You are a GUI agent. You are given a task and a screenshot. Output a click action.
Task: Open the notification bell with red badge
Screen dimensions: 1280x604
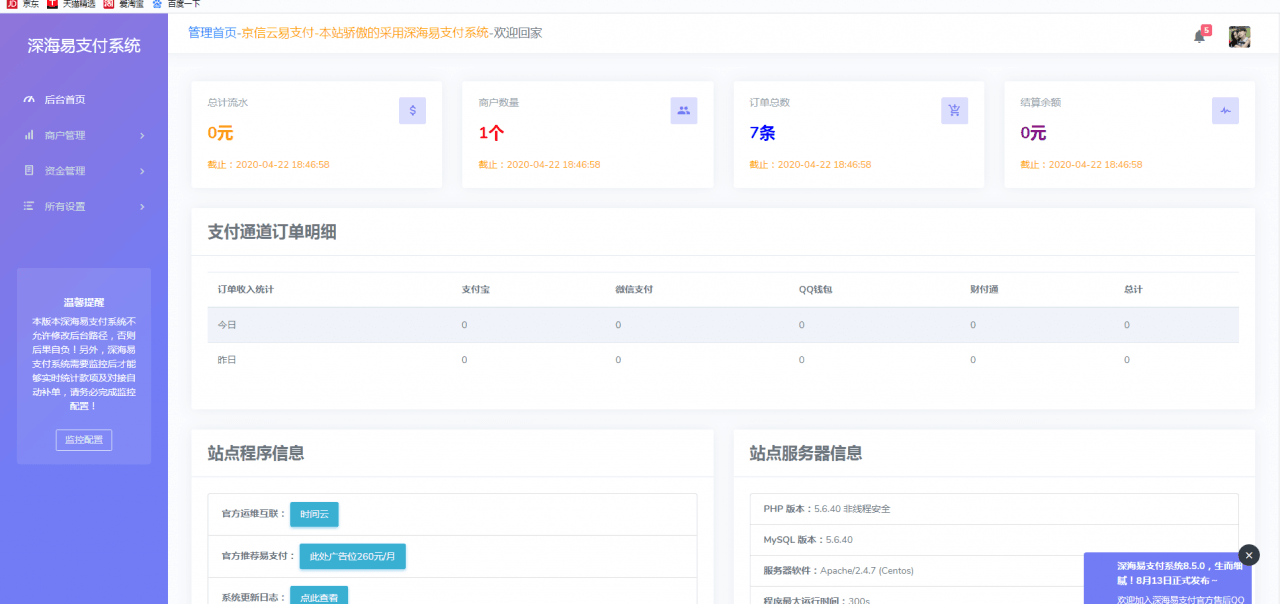click(x=1199, y=33)
